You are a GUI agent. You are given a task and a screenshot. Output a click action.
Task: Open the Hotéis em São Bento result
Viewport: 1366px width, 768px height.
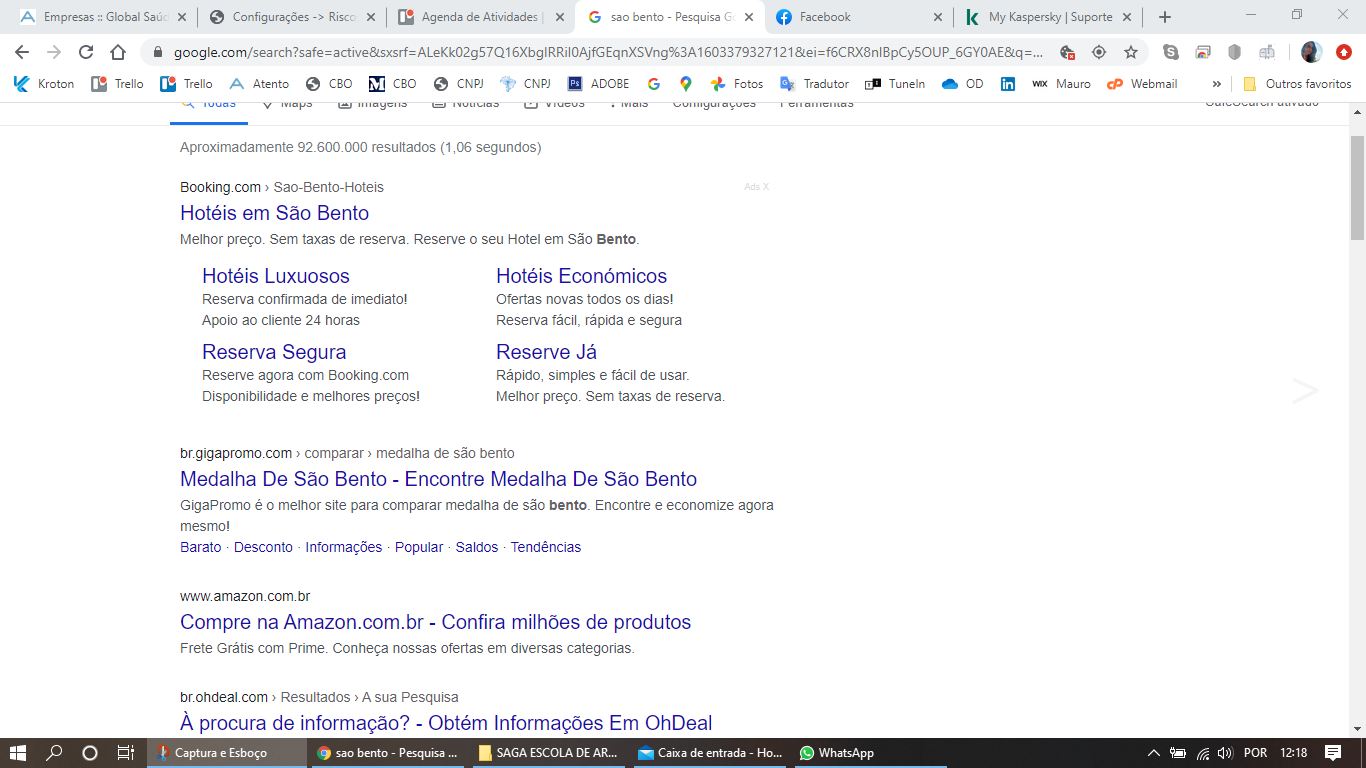tap(274, 213)
